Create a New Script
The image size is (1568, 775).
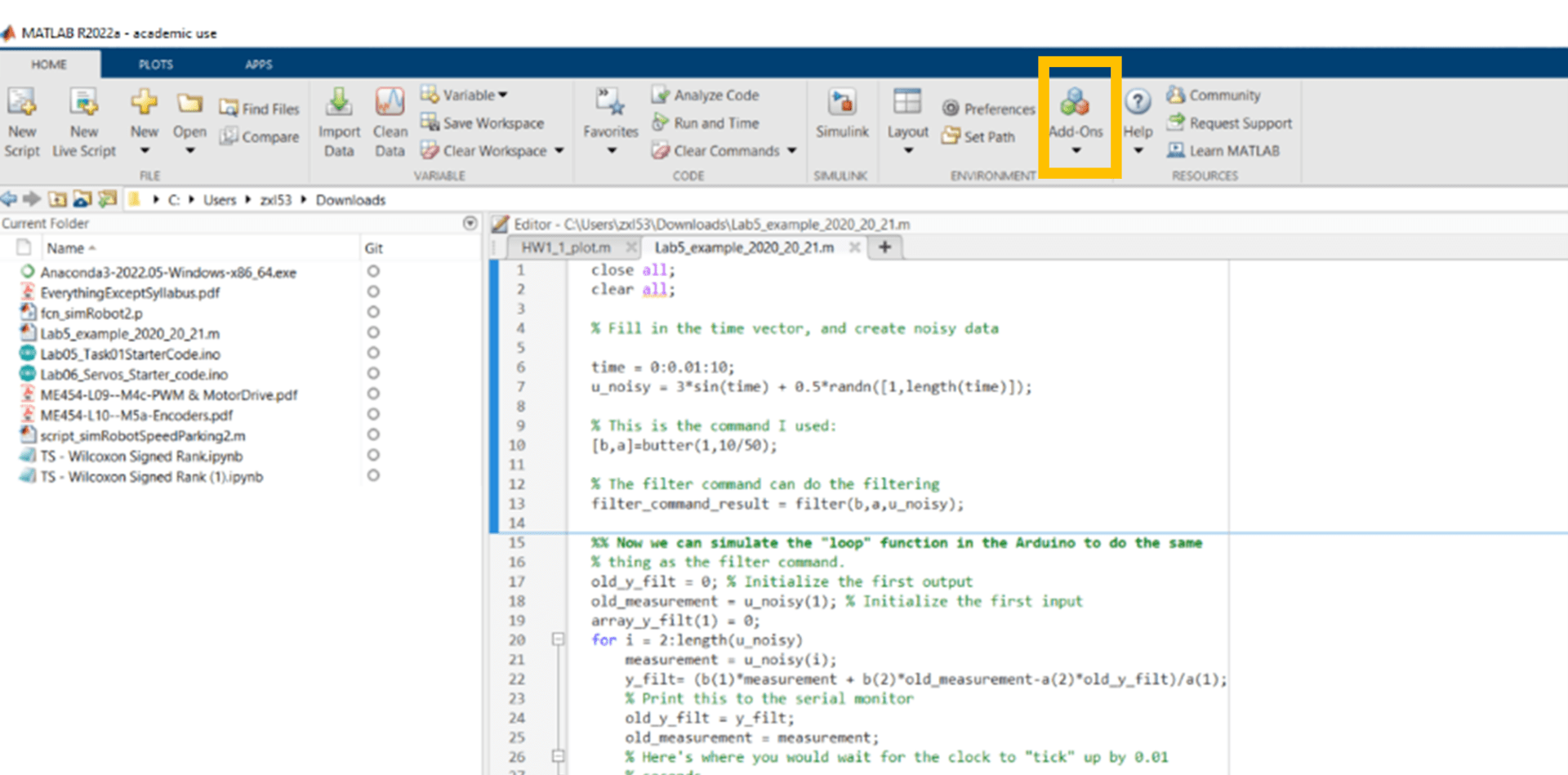(x=22, y=121)
